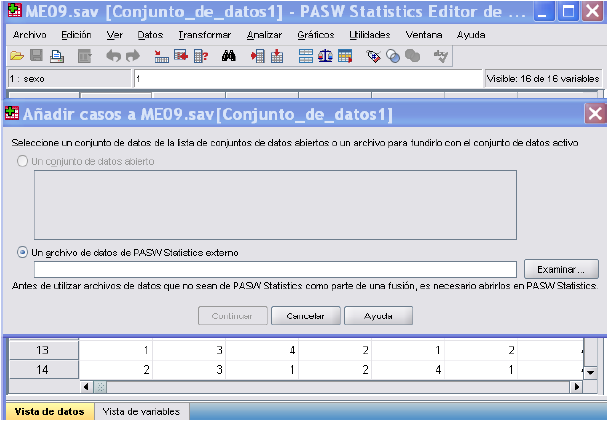The height and width of the screenshot is (435, 615).
Task: Switch to Vista de datos tab
Action: click(50, 411)
